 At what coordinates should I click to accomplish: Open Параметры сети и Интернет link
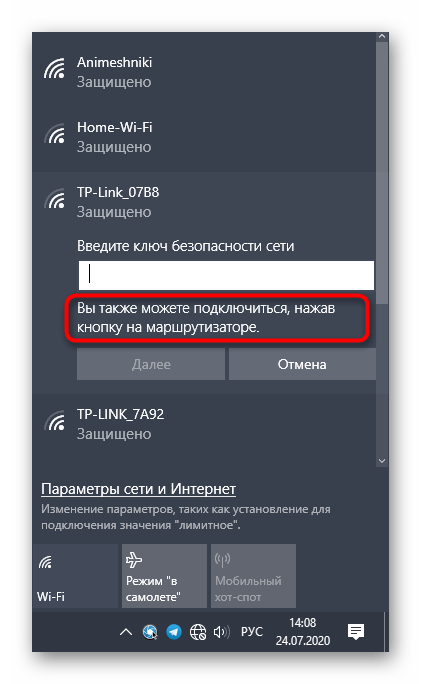pos(138,489)
